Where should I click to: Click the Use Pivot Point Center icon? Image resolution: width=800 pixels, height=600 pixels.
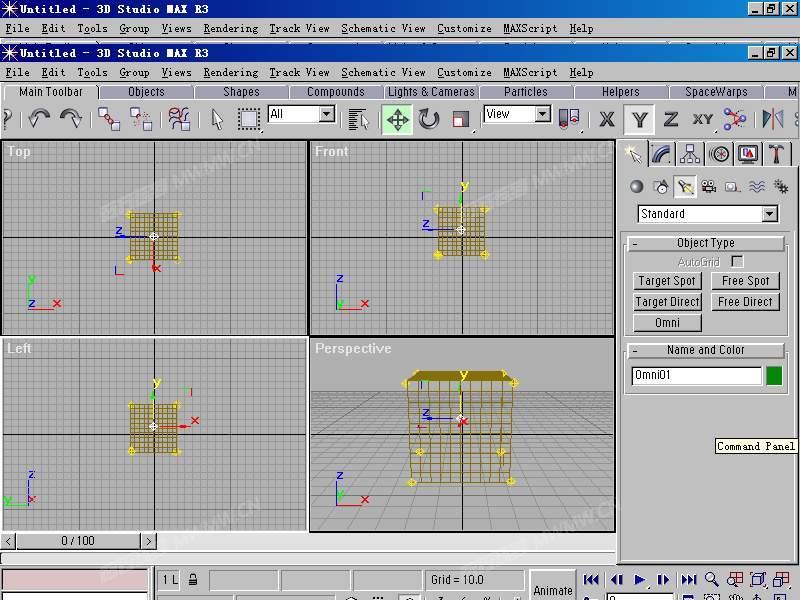pos(569,118)
